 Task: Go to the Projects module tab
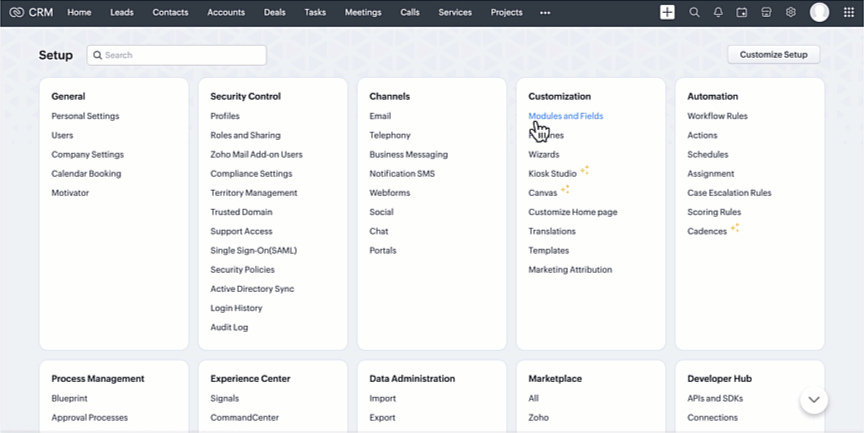click(506, 12)
